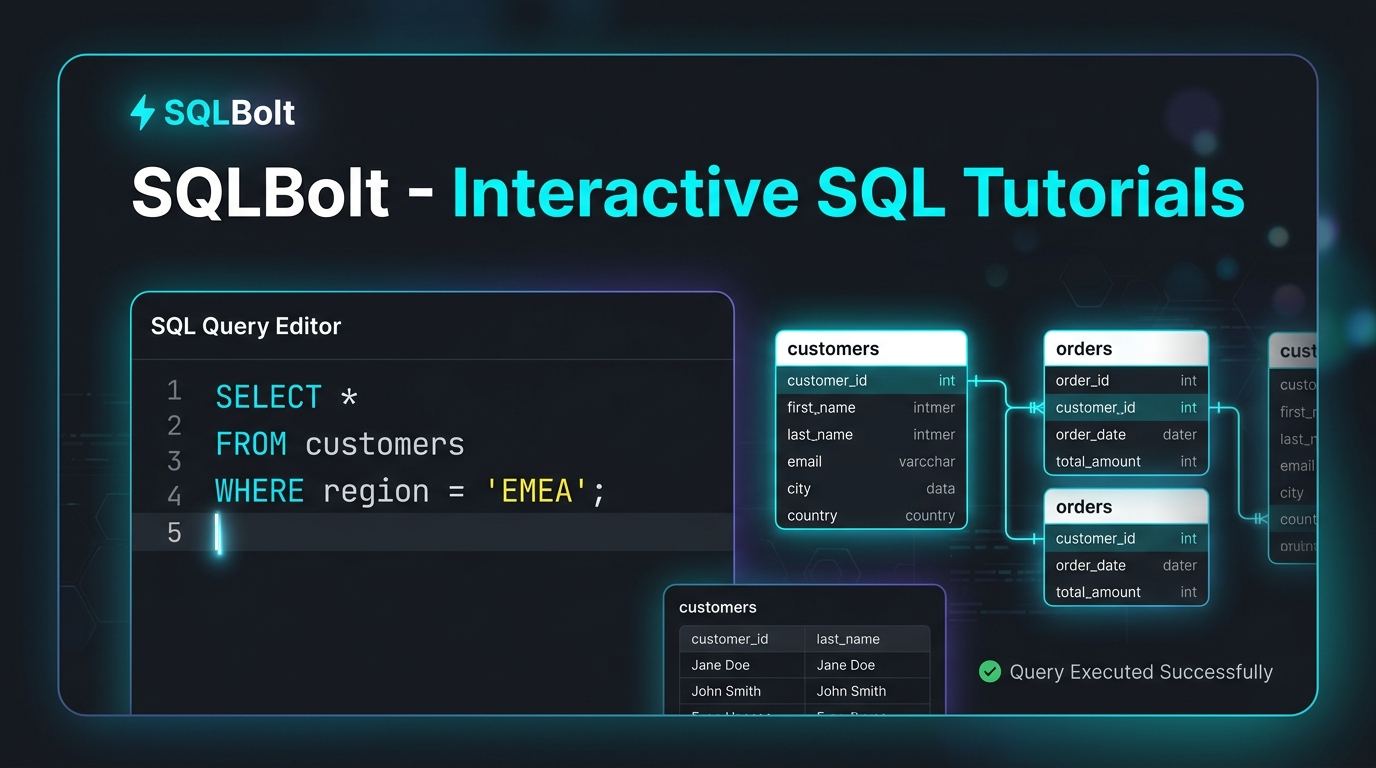1376x768 pixels.
Task: Click header of orders table containing order_id
Action: pos(1126,349)
